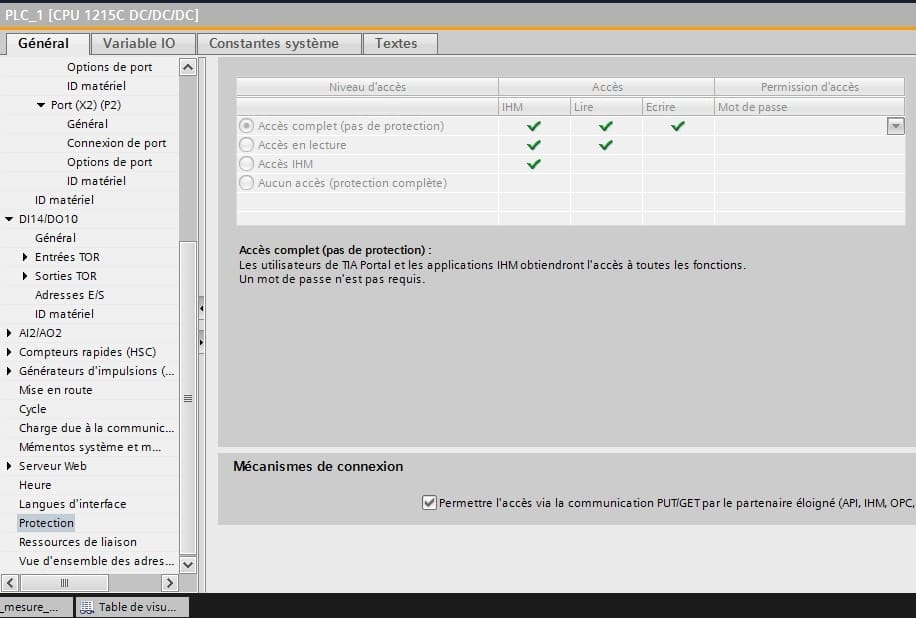916x618 pixels.
Task: Switch to the 'Table de visu' editor
Action: tap(131, 606)
